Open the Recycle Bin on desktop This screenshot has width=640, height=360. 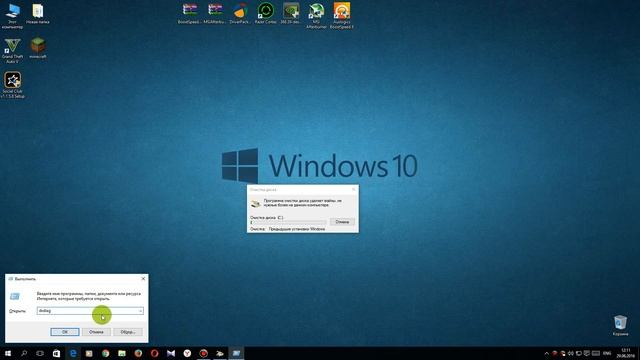(x=620, y=325)
